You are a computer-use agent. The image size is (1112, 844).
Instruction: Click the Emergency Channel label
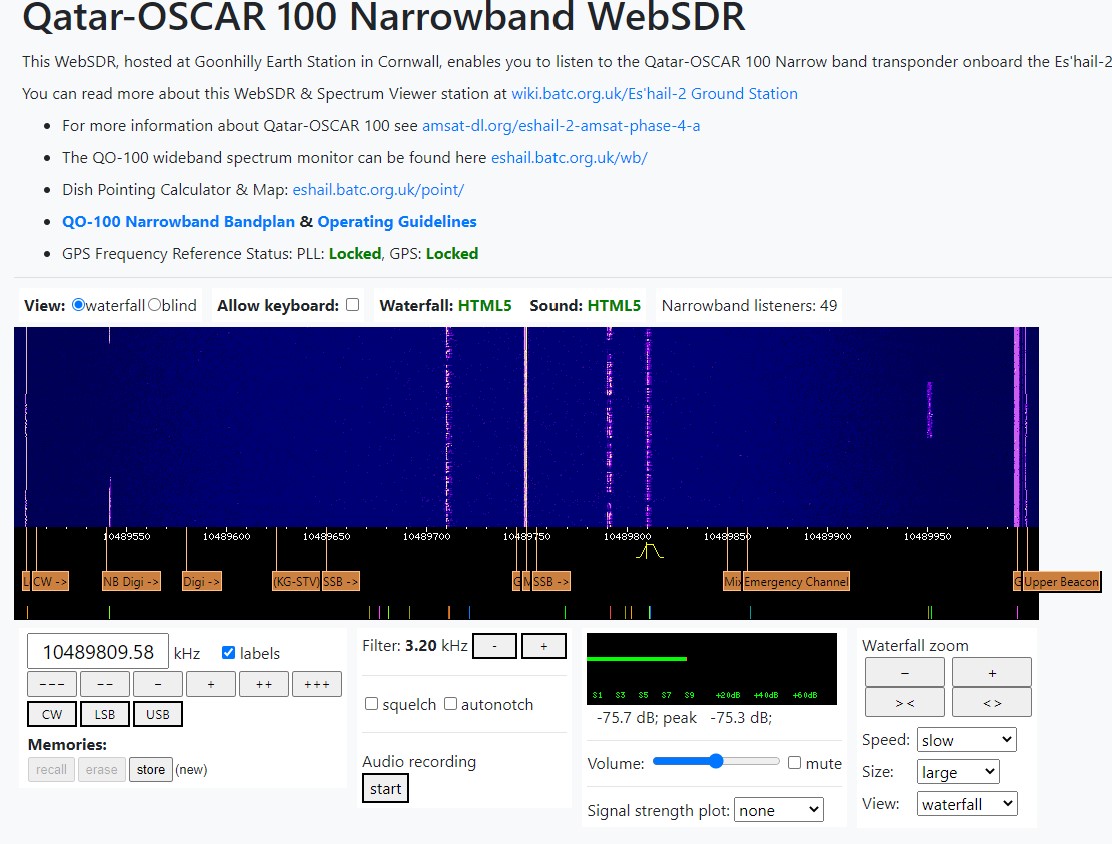point(796,582)
